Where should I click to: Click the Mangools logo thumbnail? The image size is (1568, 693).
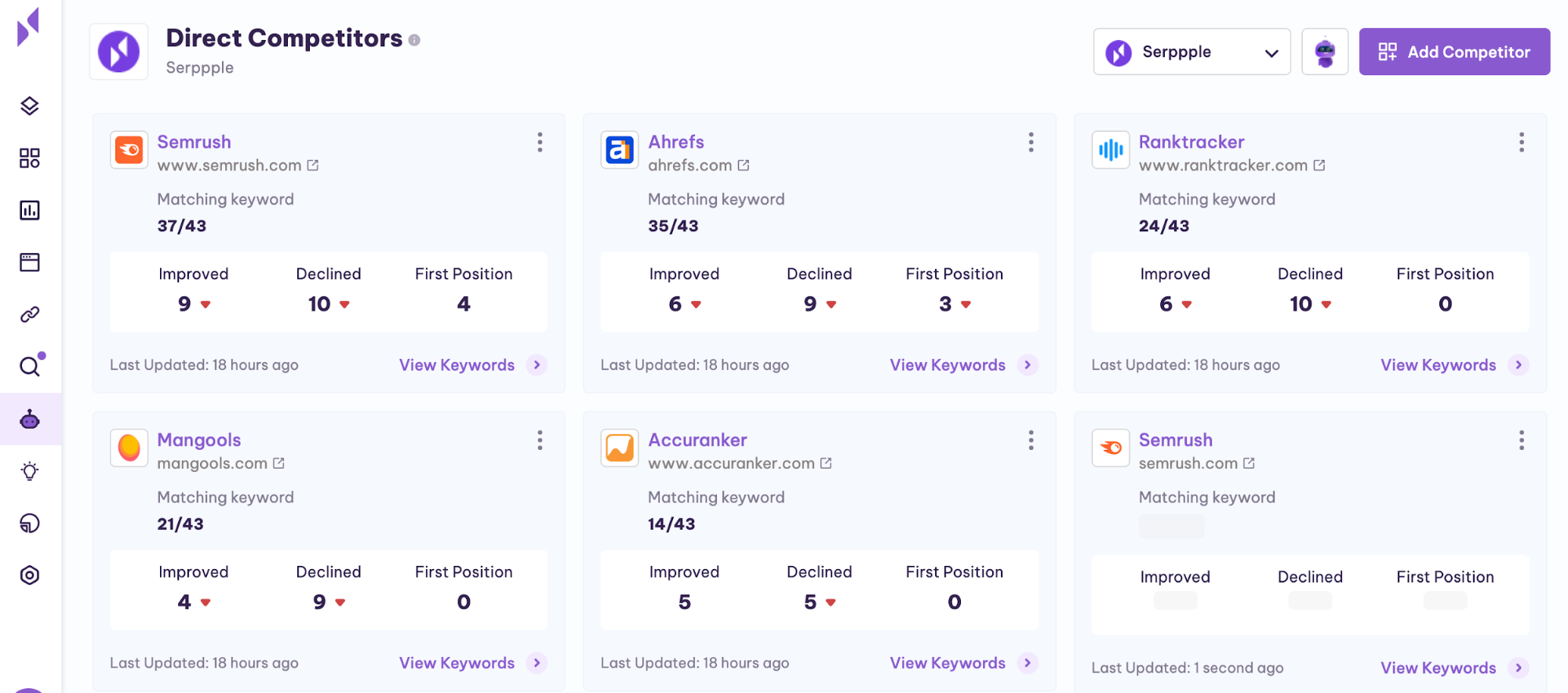(129, 448)
